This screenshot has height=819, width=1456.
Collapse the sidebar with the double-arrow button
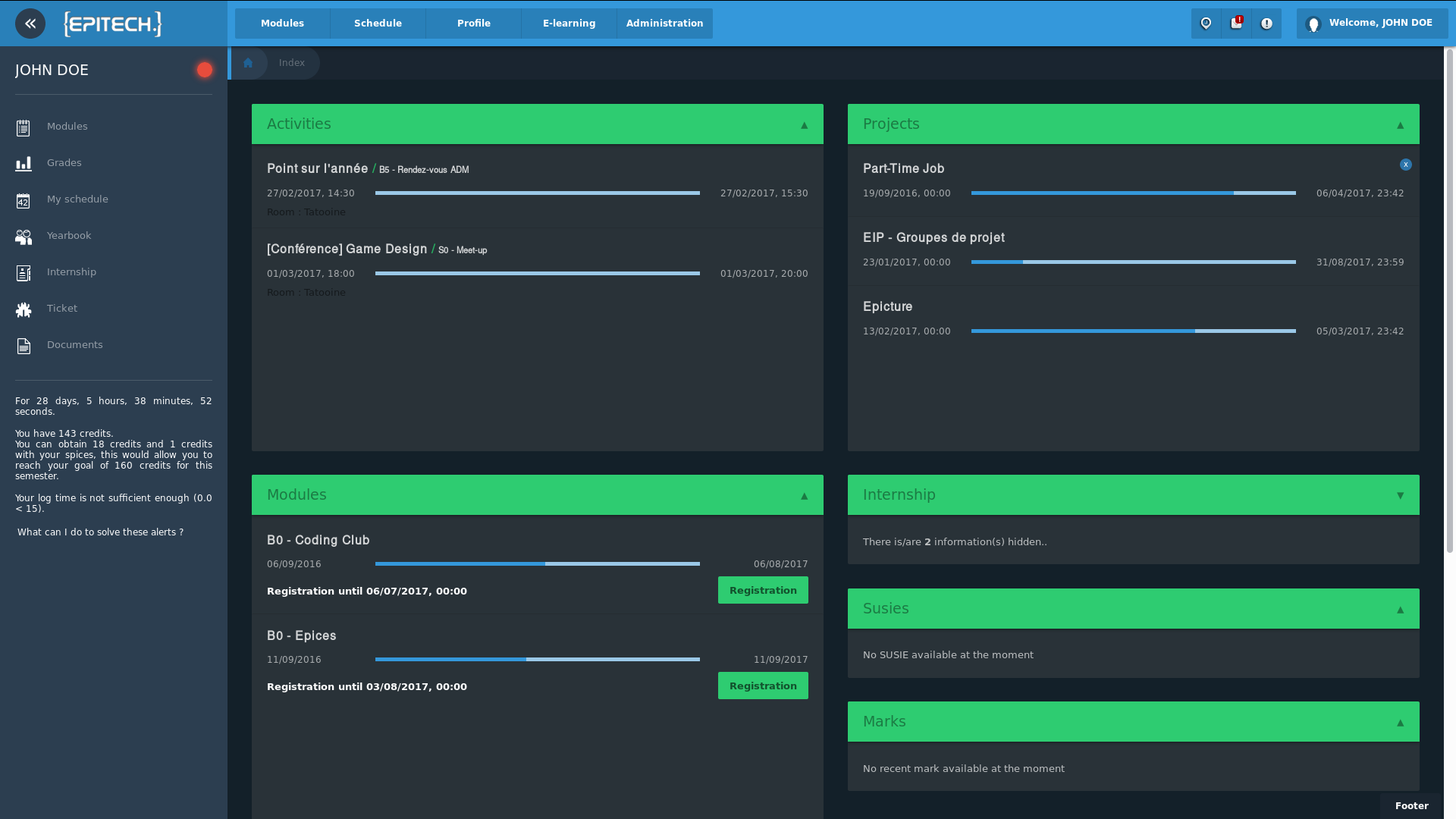click(x=30, y=24)
